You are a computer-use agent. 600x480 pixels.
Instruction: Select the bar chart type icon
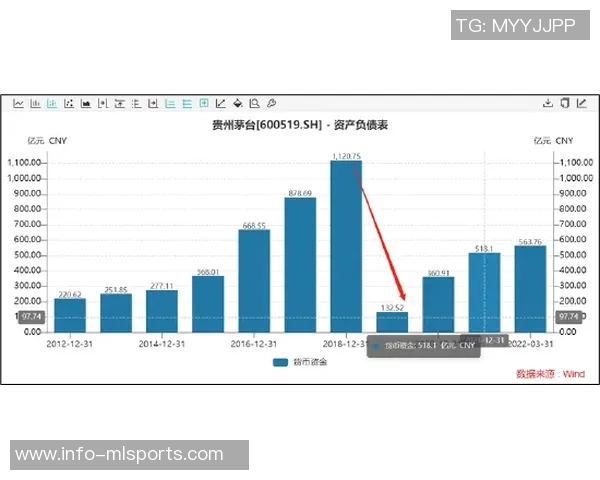(x=35, y=103)
